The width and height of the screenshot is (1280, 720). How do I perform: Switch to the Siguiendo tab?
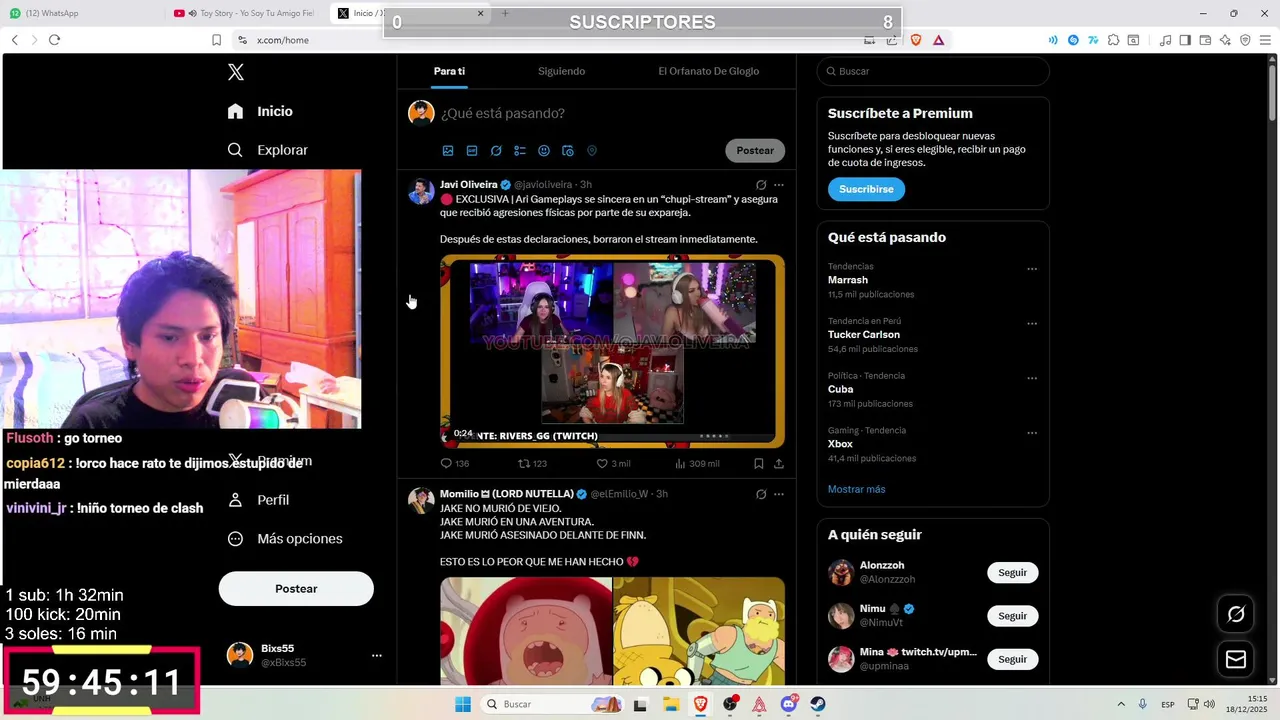pyautogui.click(x=561, y=71)
